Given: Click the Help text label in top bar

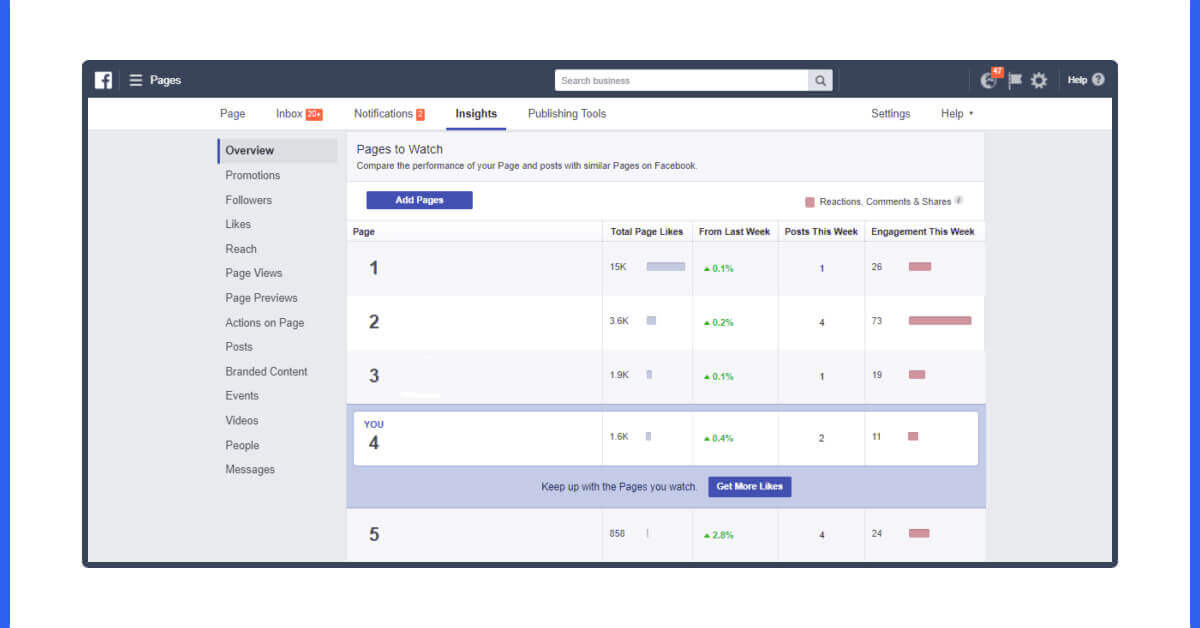Looking at the screenshot, I should 1077,80.
